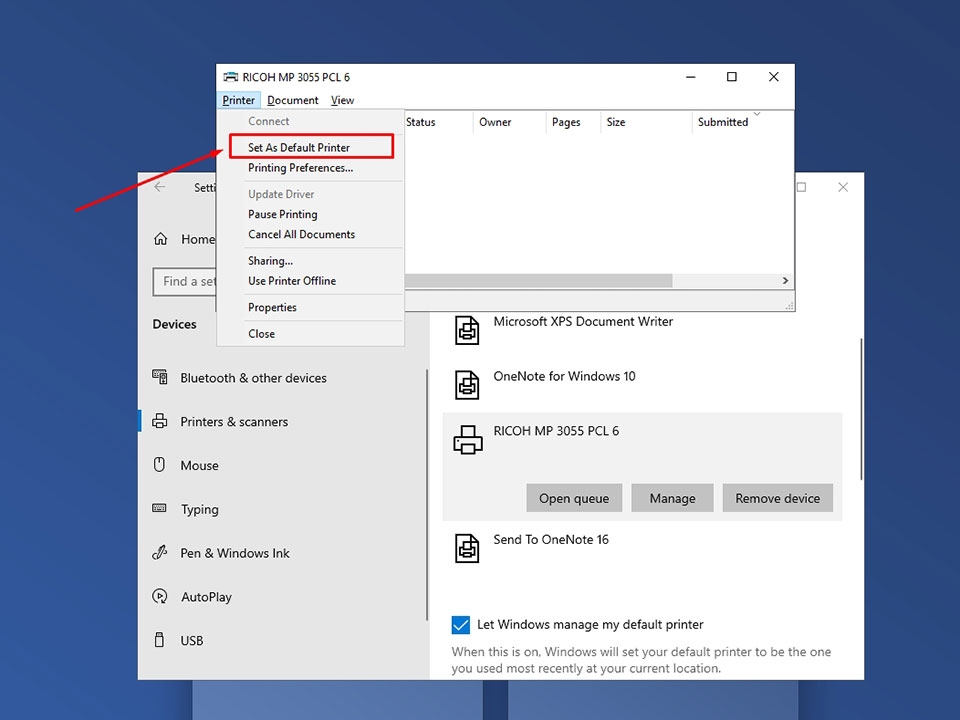
Task: Click the Send To OneNote 16 printer icon
Action: click(467, 548)
